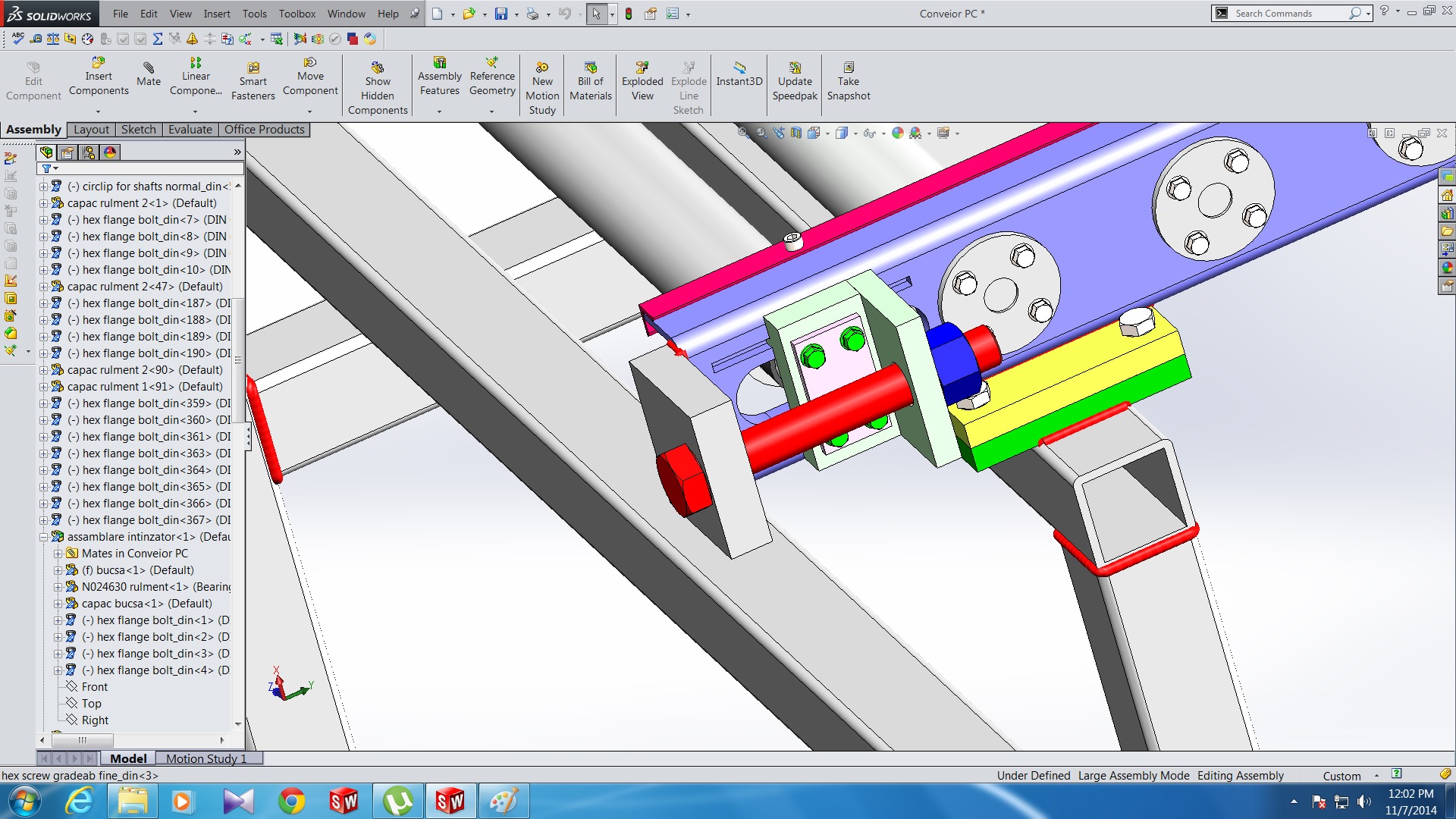Toggle Show Hidden Components

click(x=378, y=67)
